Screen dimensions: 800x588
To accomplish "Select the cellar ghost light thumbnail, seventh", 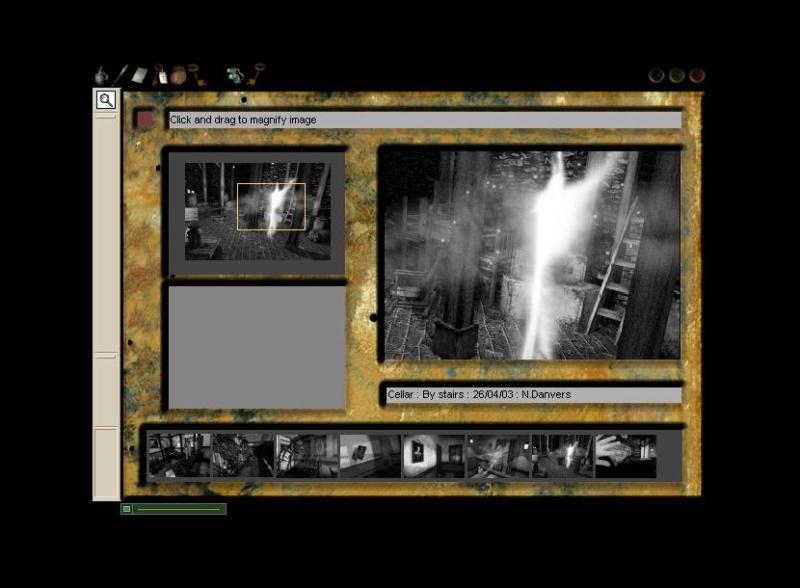I will (x=562, y=455).
